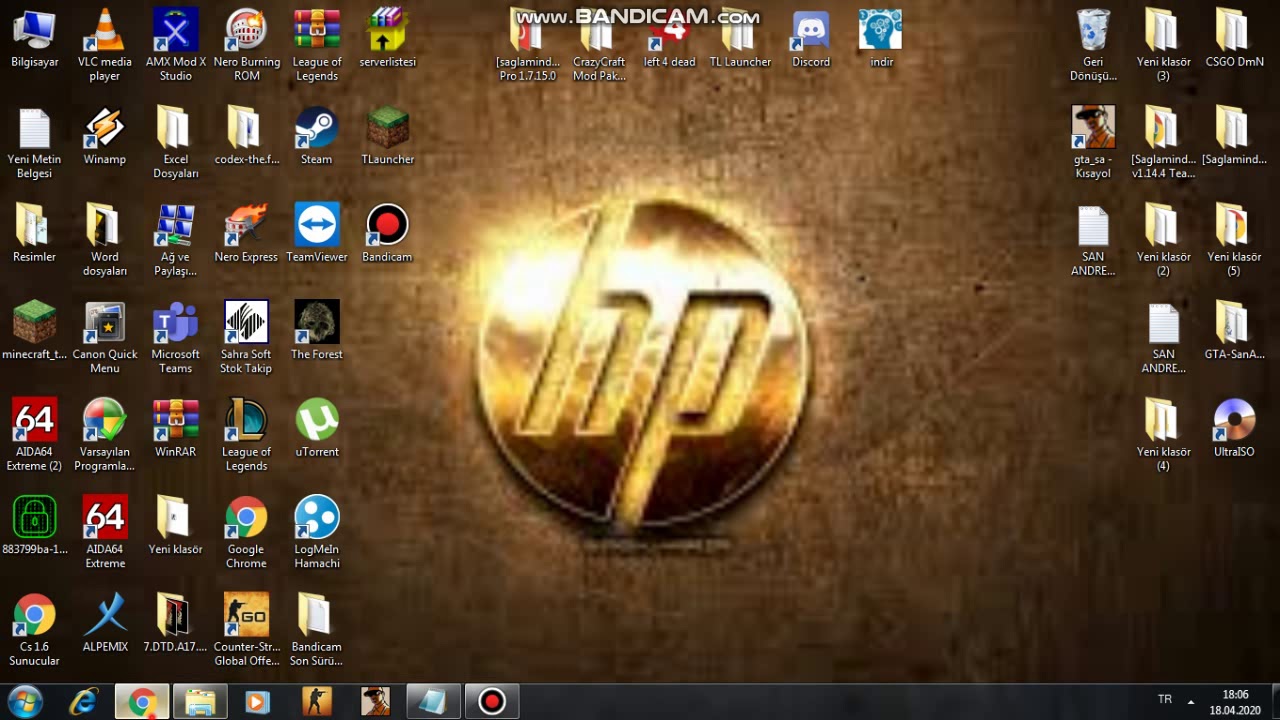1280x720 pixels.
Task: Switch to Chrome in the taskbar
Action: point(141,702)
